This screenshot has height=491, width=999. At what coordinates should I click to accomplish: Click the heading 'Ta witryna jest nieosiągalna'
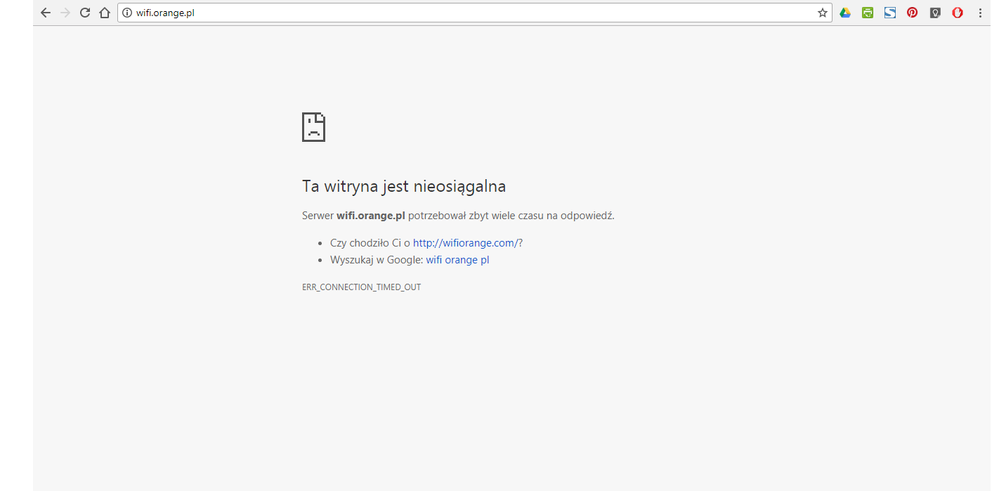pos(404,186)
